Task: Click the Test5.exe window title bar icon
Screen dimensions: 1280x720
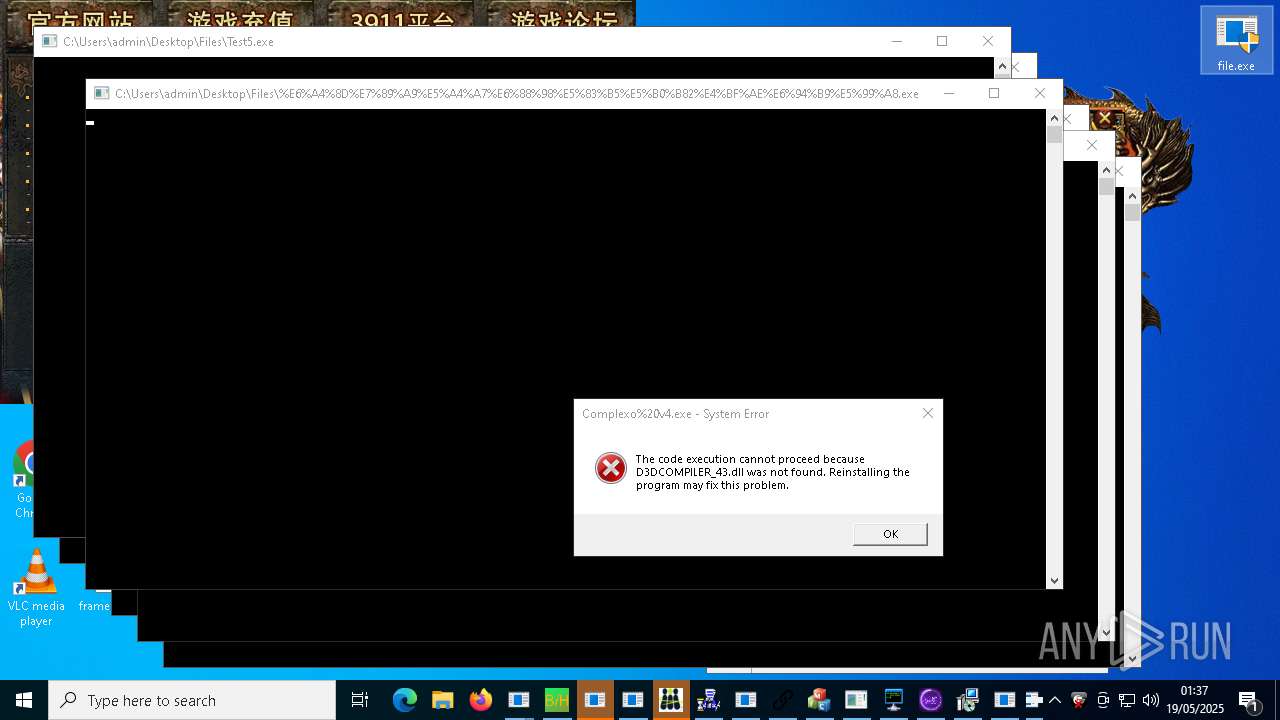Action: tap(49, 41)
